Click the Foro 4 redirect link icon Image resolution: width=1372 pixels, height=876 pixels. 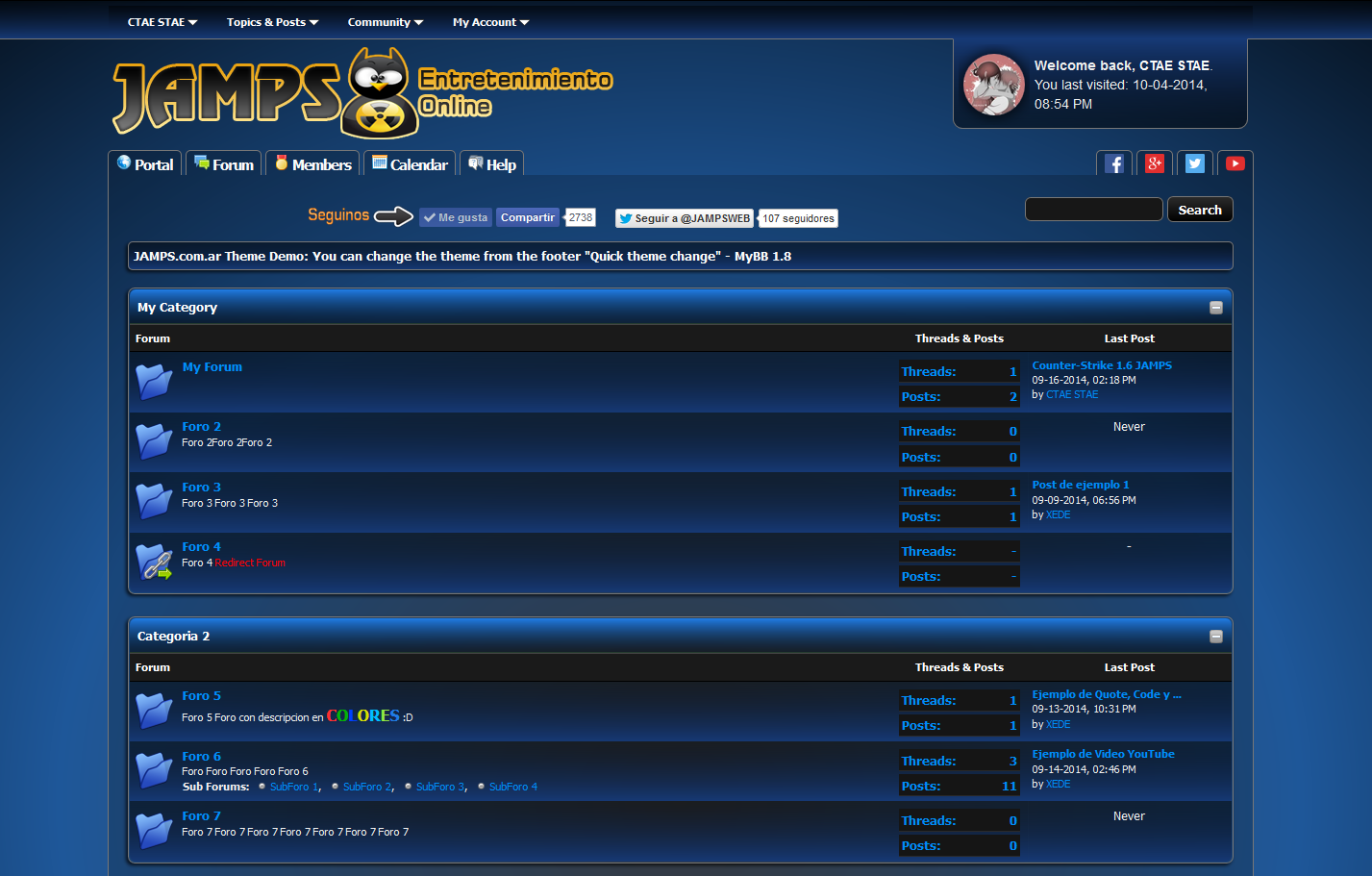click(154, 562)
